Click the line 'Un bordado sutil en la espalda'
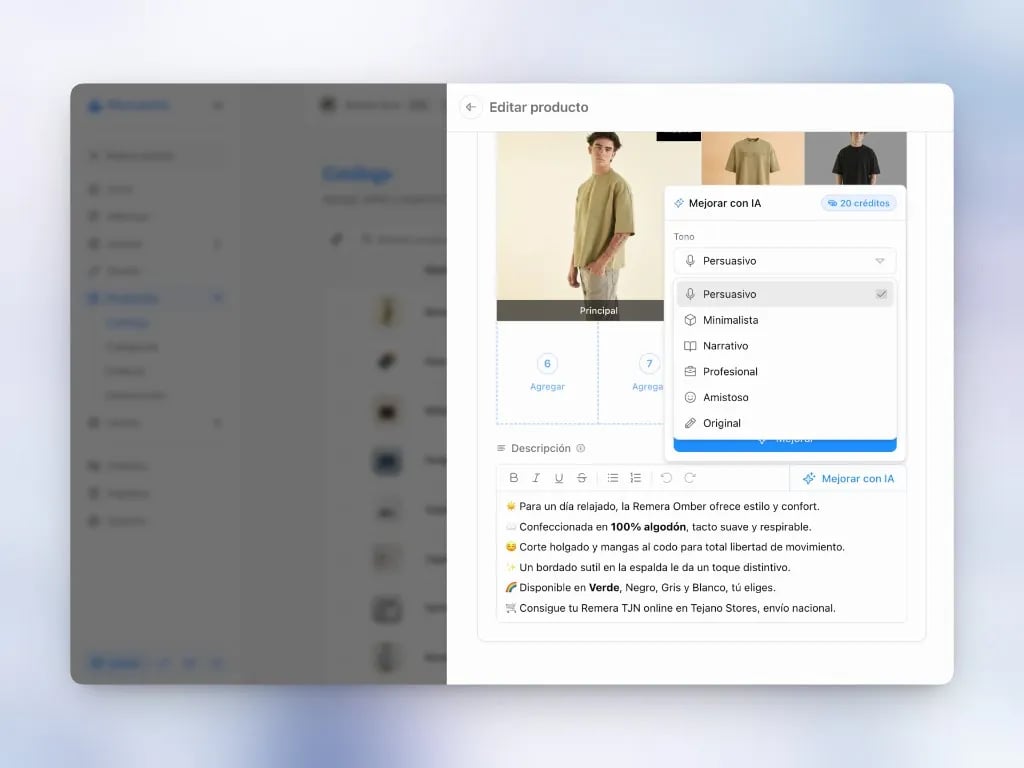Image resolution: width=1024 pixels, height=768 pixels. pos(654,567)
